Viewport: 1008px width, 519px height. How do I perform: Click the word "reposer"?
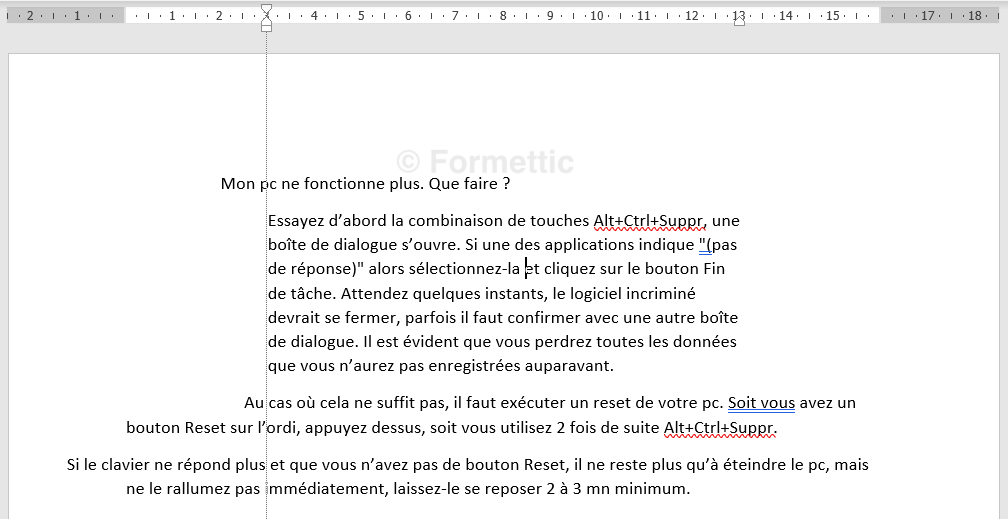[x=515, y=489]
